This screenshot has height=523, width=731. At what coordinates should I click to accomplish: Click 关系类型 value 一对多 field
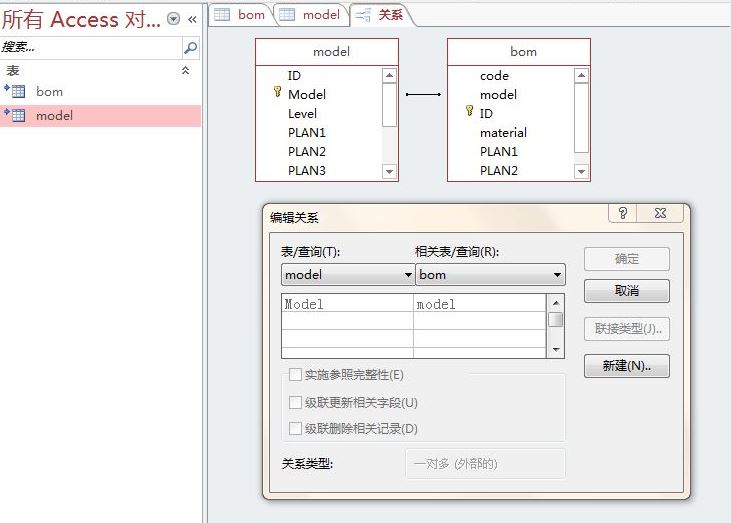(x=485, y=464)
